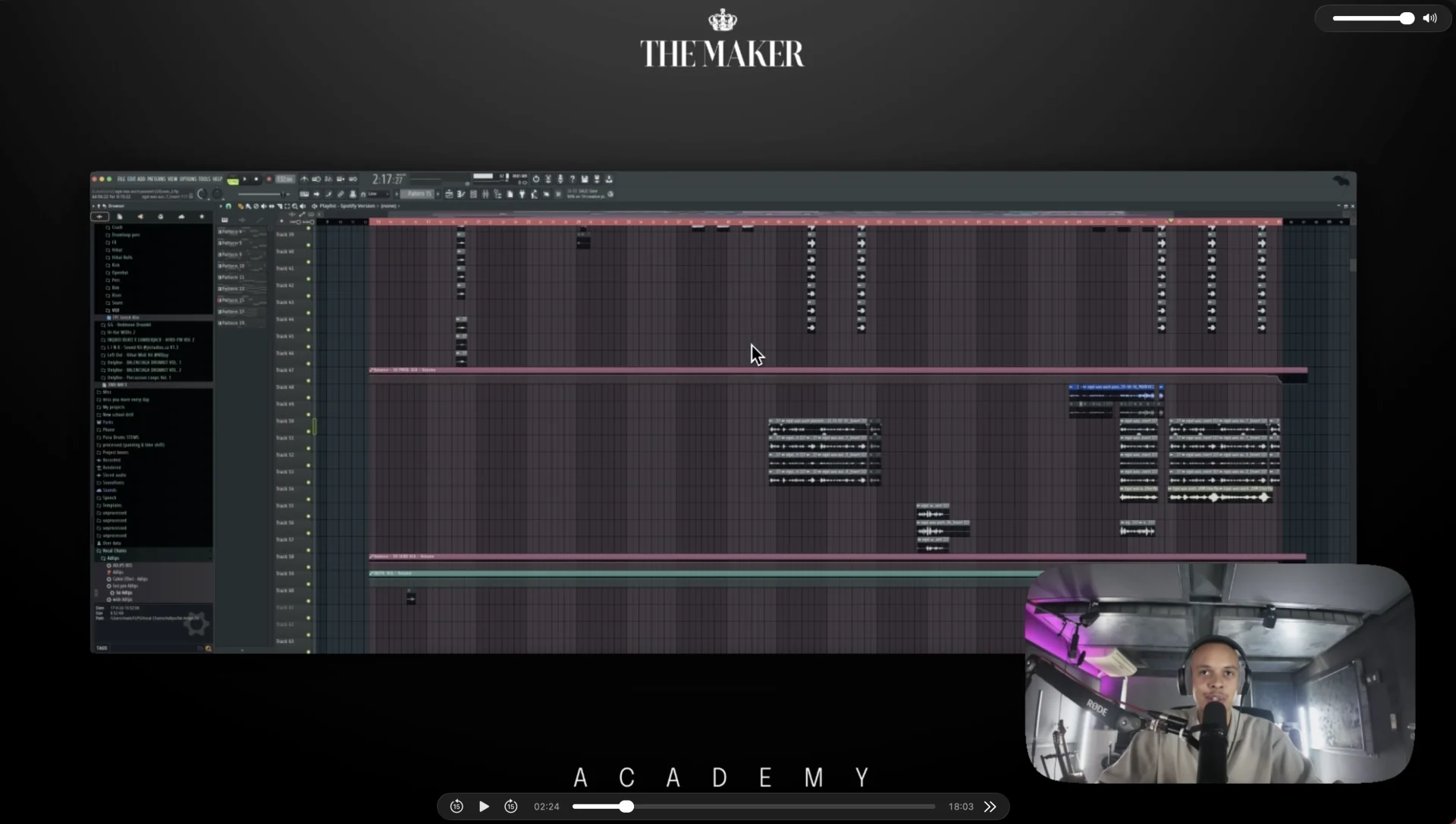Skip forward 15 seconds in the video player
This screenshot has height=824, width=1456.
(511, 807)
